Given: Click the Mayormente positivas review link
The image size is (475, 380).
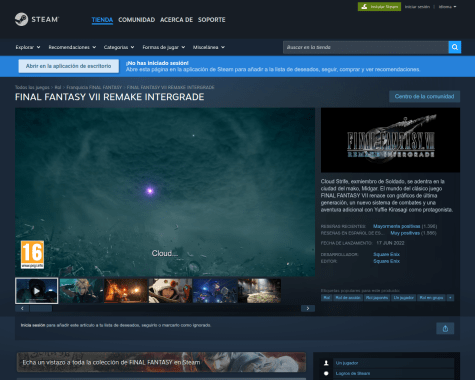Looking at the screenshot, I should (397, 226).
